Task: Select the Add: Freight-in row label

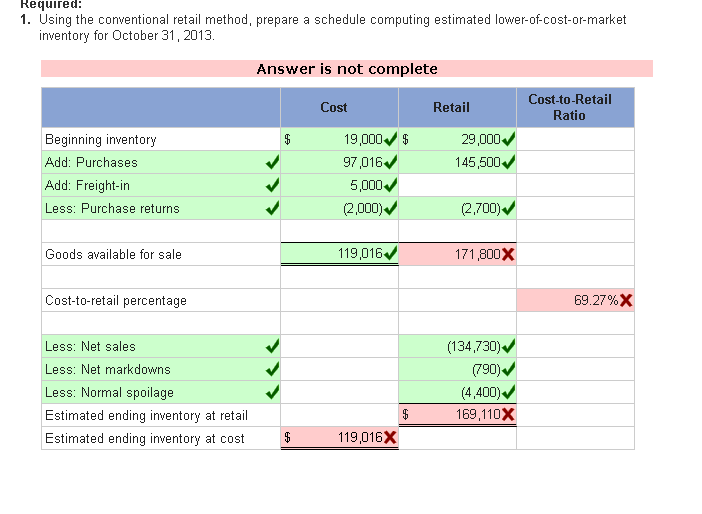Action: point(87,185)
